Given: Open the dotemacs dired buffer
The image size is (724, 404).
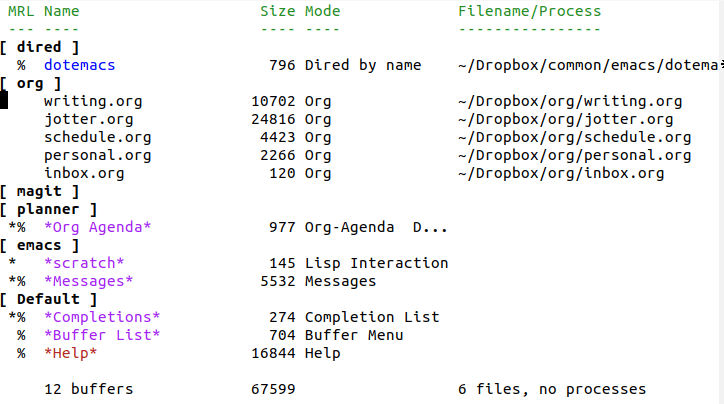Looking at the screenshot, I should click(x=79, y=65).
